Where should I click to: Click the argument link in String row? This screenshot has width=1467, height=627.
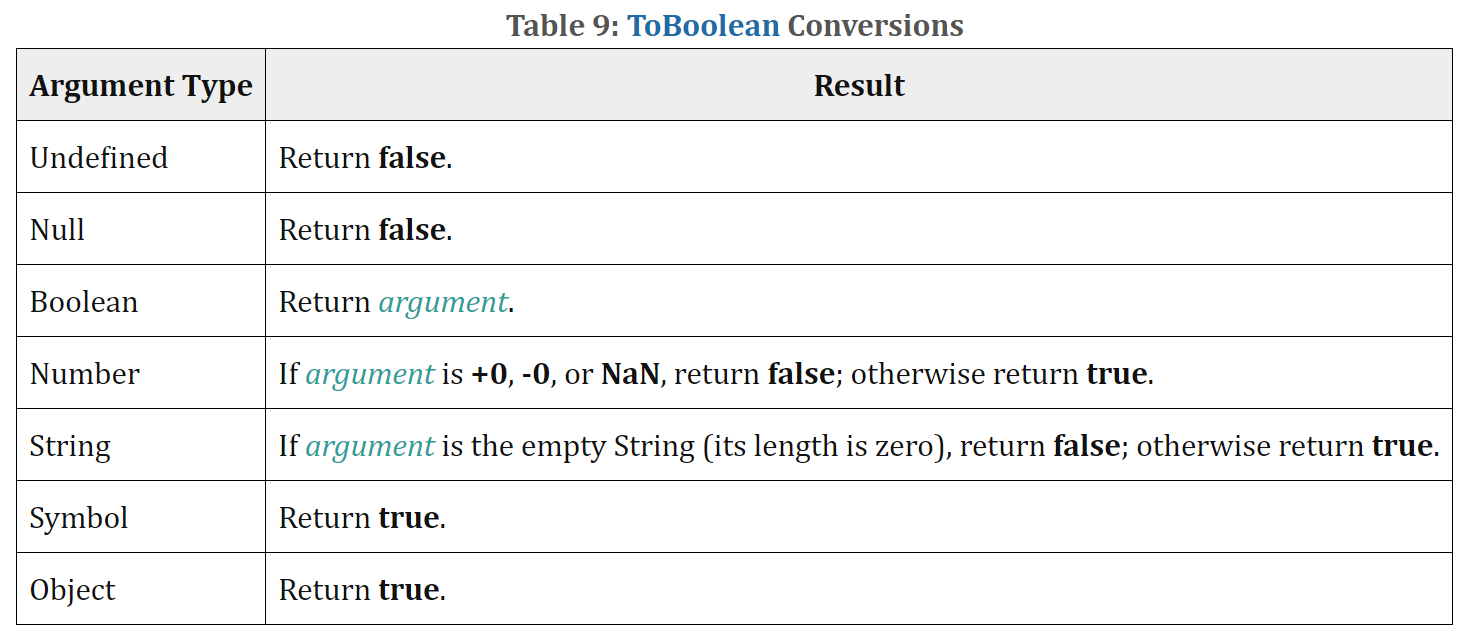click(370, 446)
